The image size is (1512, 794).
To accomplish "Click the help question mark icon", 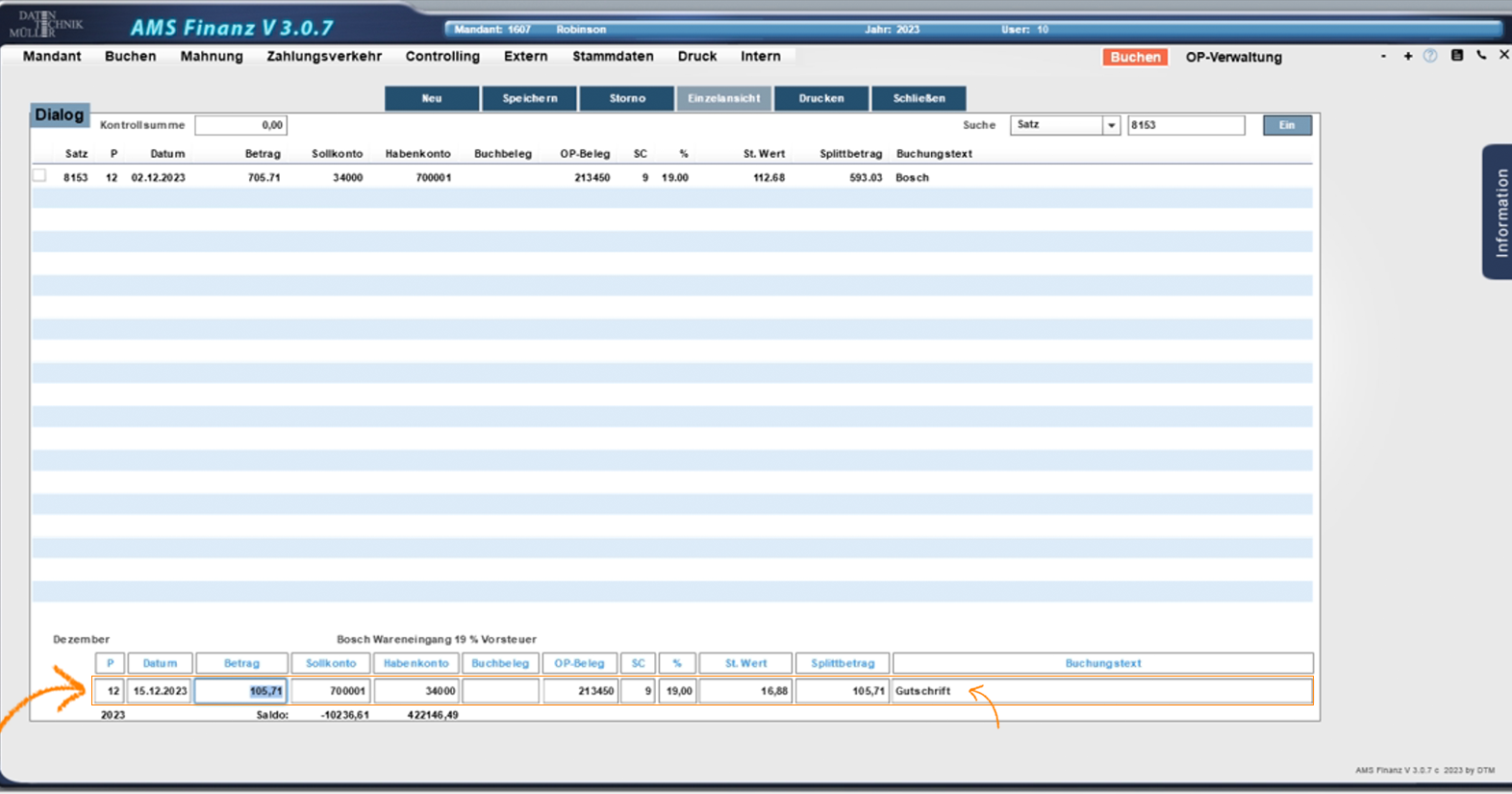I will tap(1430, 56).
